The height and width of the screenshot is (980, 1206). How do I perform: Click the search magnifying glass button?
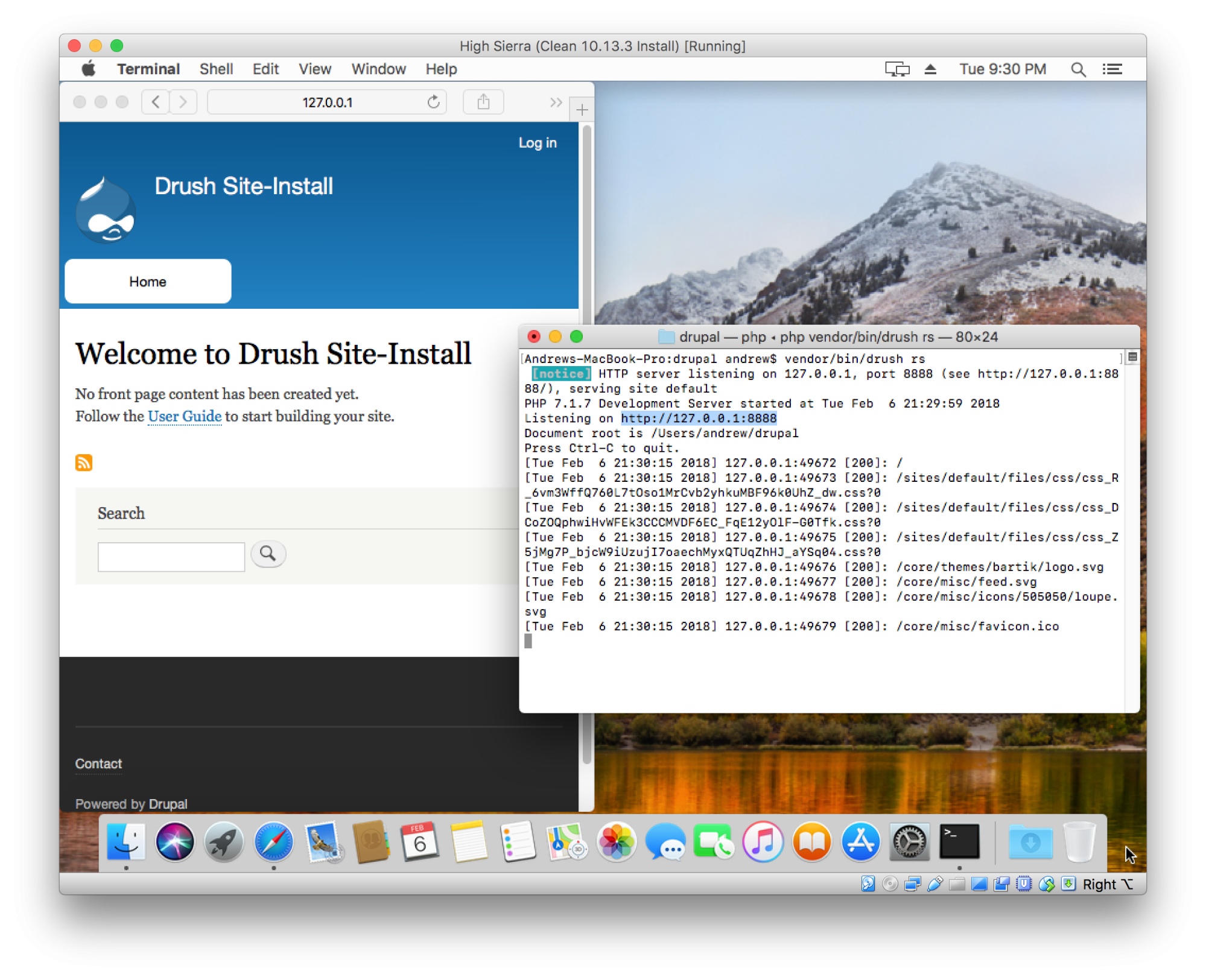(x=268, y=554)
